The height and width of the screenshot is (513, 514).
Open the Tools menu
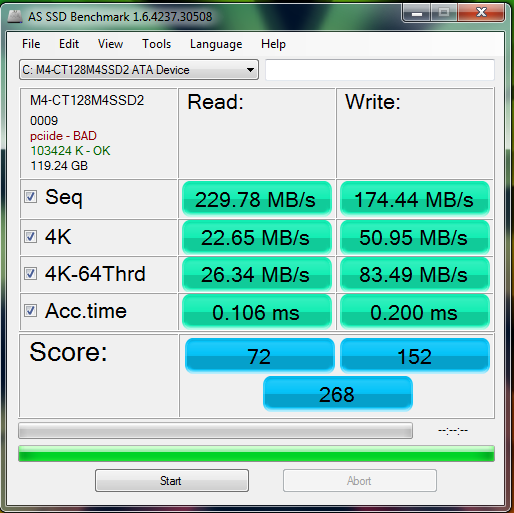point(156,44)
